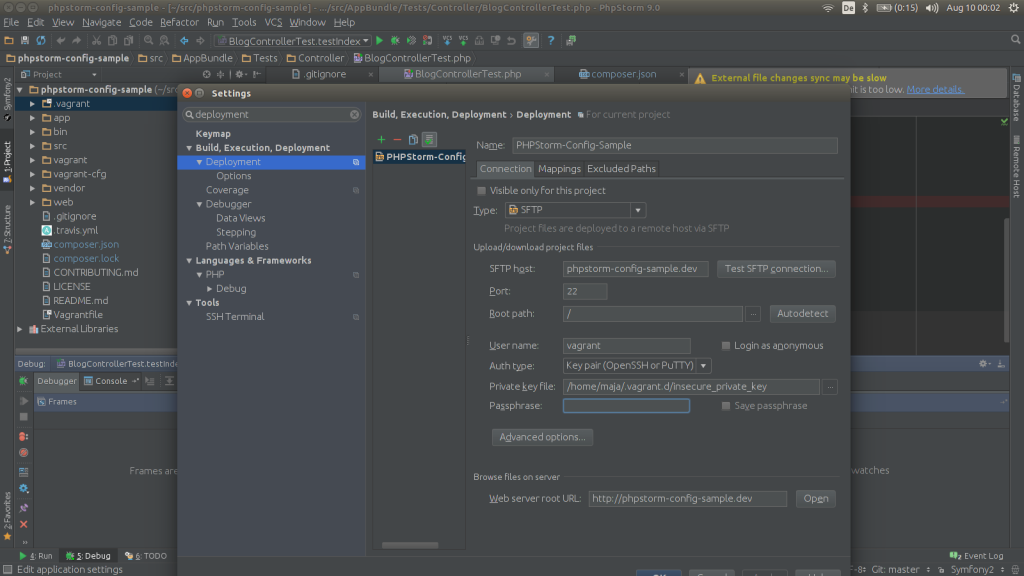Click the search everywhere magnifier icon at top right
The width and height of the screenshot is (1024, 576).
(1016, 40)
